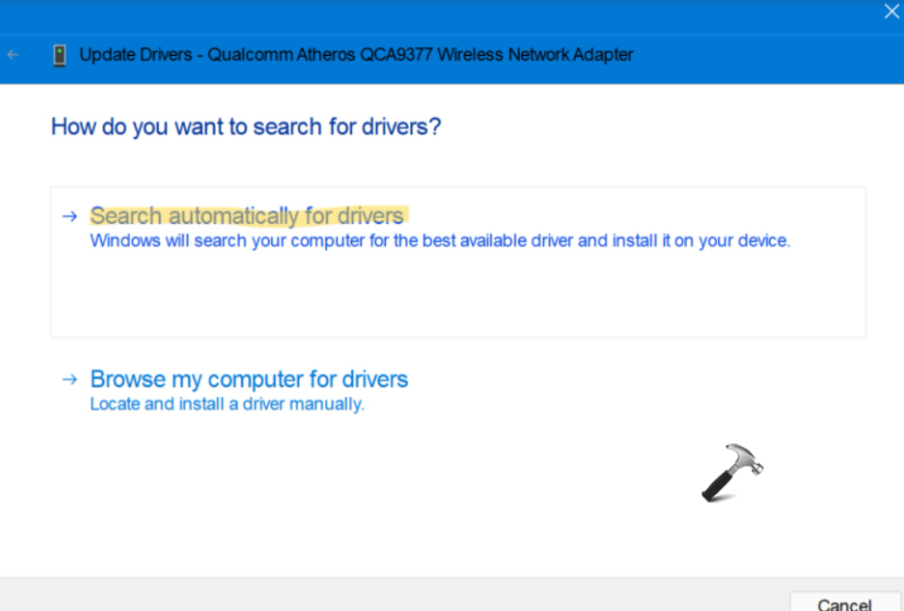This screenshot has width=904, height=611.
Task: Click the 'Update Drivers' words in the title
Action: (x=136, y=55)
